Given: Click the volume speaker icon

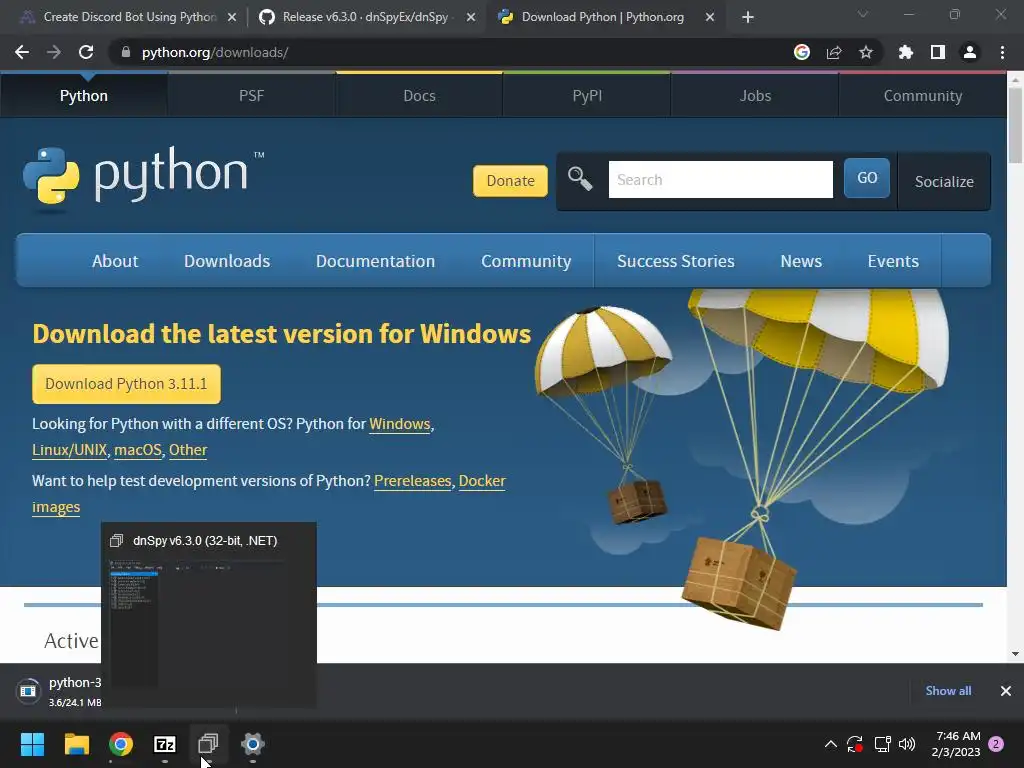Looking at the screenshot, I should pyautogui.click(x=907, y=744).
